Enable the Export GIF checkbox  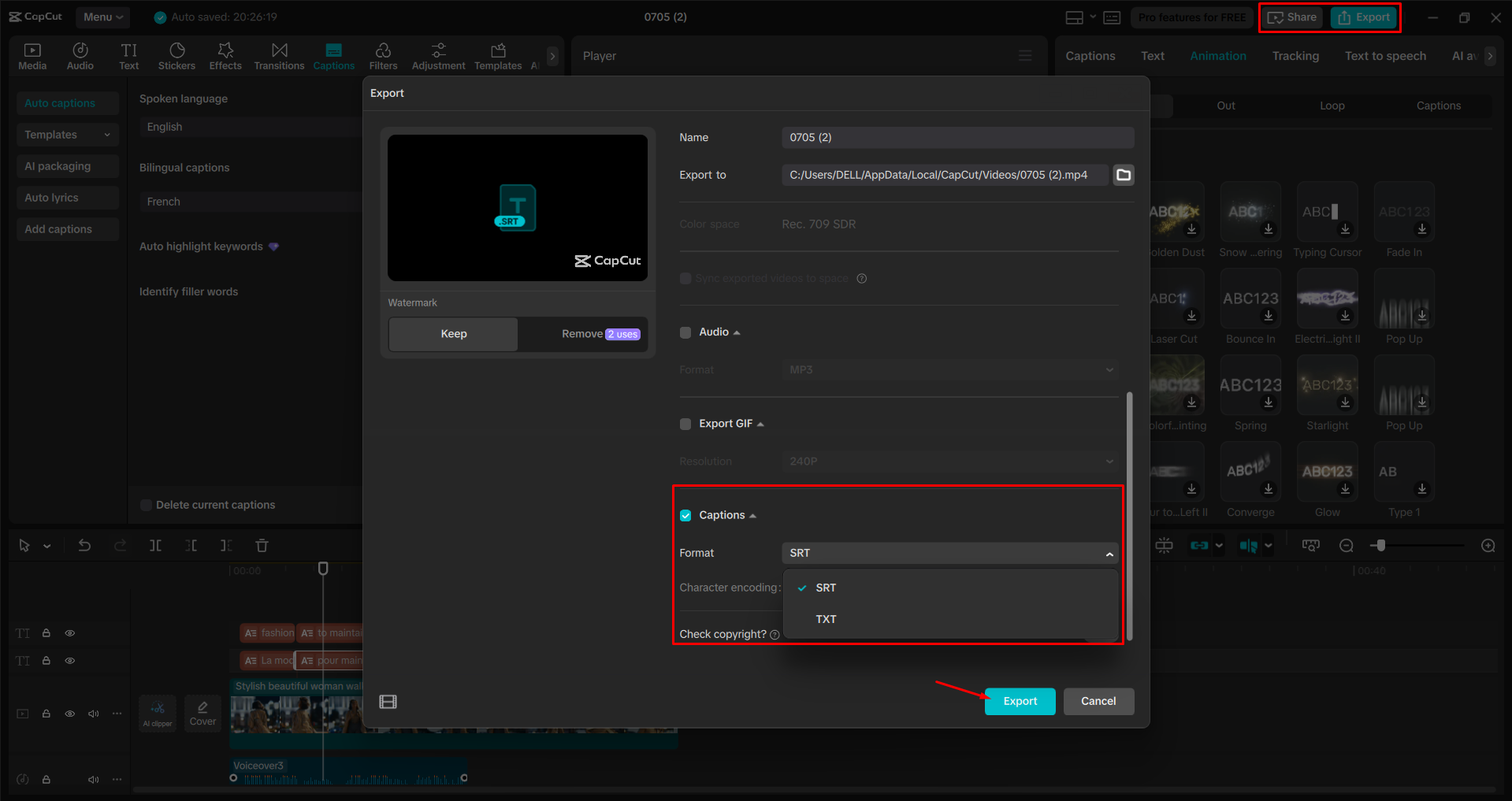[x=685, y=424]
